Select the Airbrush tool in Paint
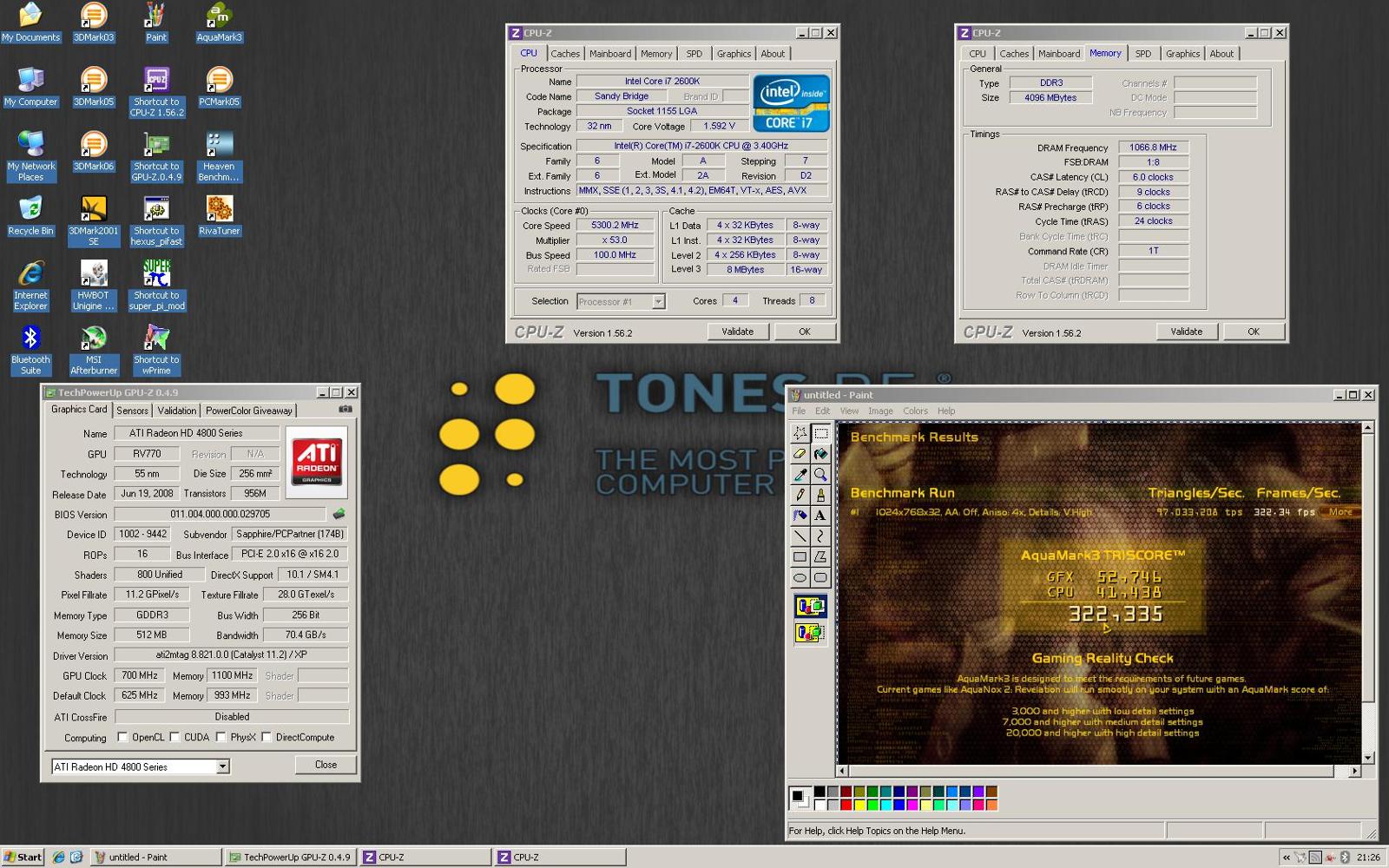Image resolution: width=1389 pixels, height=868 pixels. pyautogui.click(x=800, y=516)
